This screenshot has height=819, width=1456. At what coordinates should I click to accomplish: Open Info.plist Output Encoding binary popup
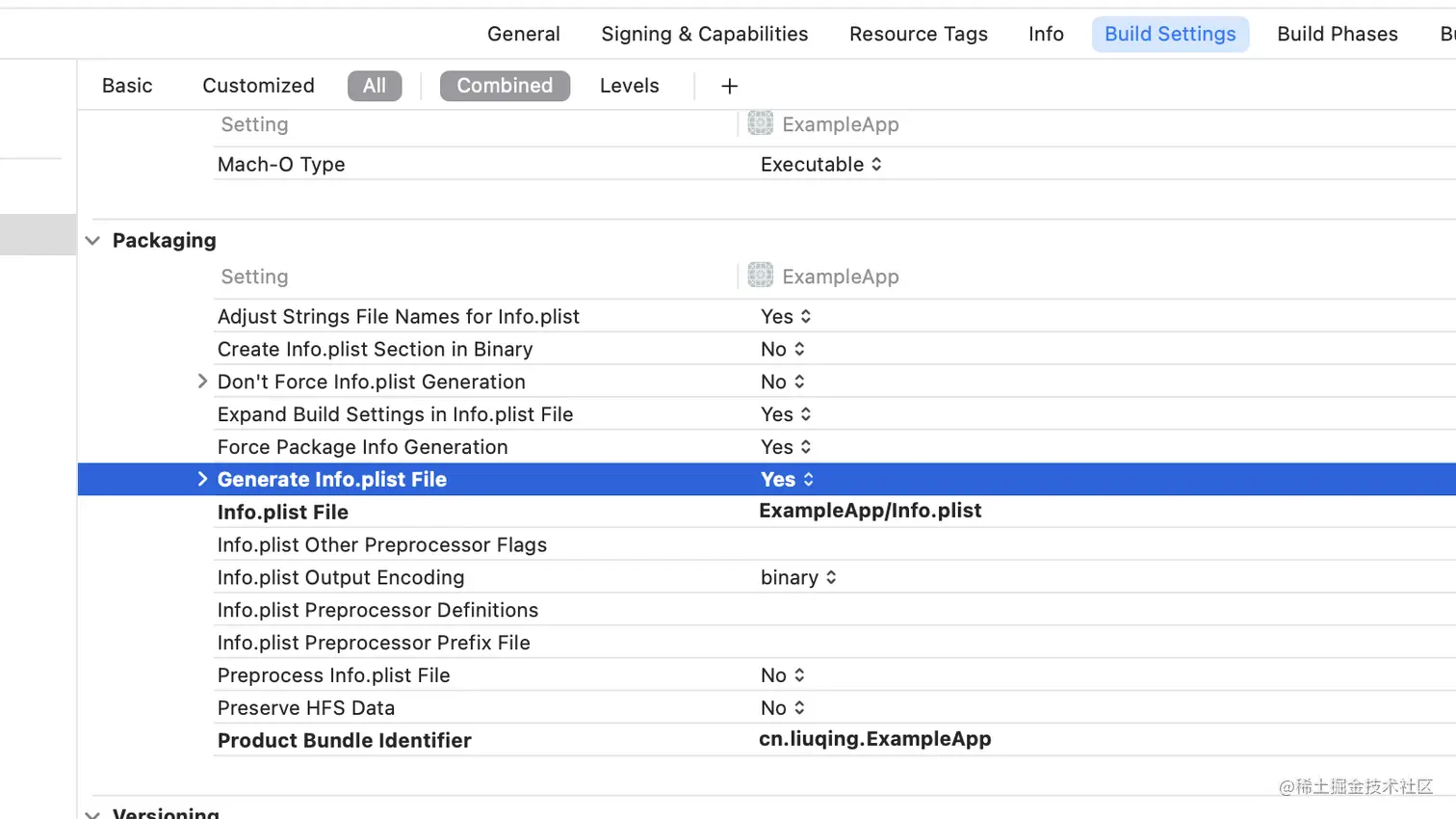pyautogui.click(x=798, y=577)
